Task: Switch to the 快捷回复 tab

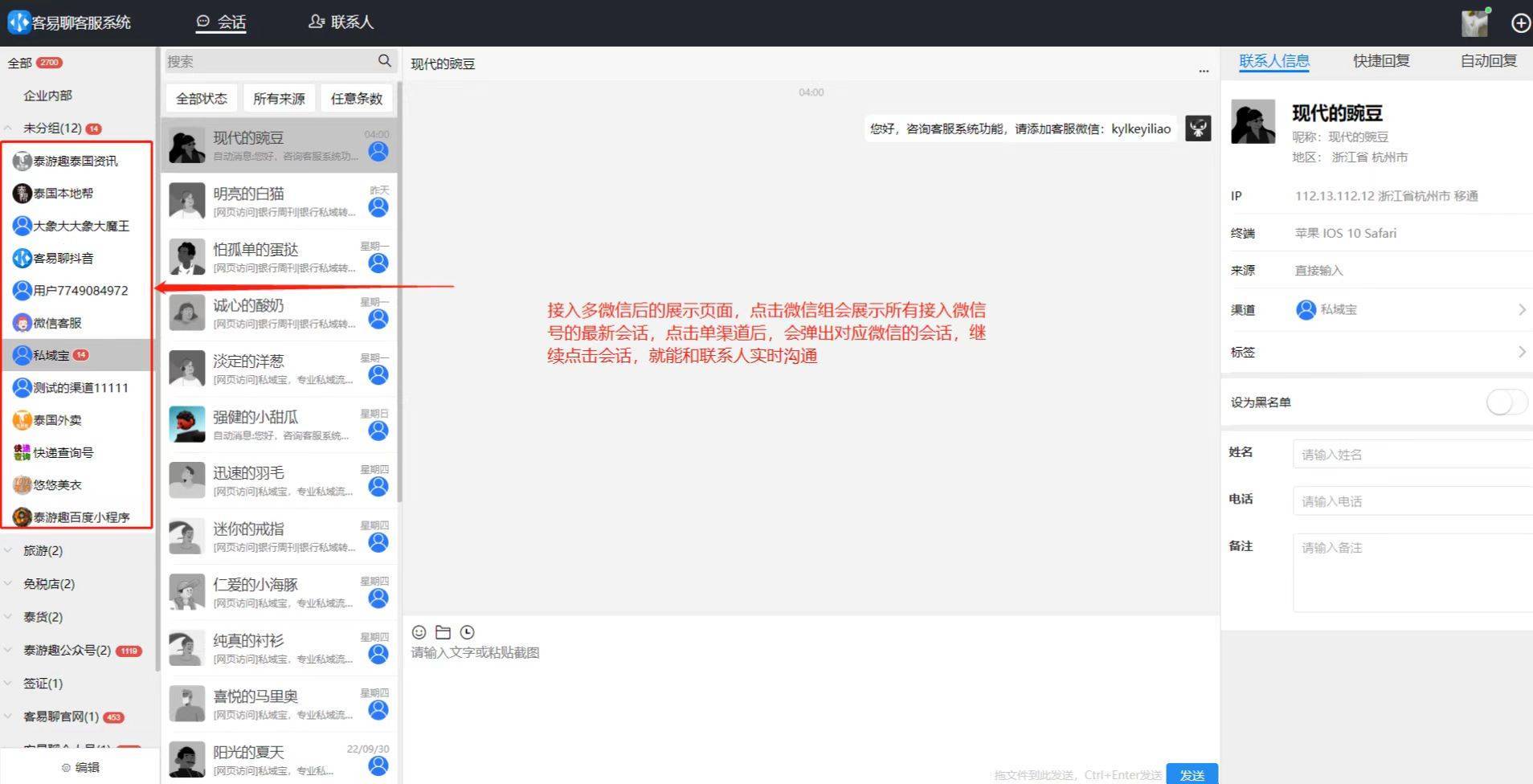Action: [x=1380, y=60]
